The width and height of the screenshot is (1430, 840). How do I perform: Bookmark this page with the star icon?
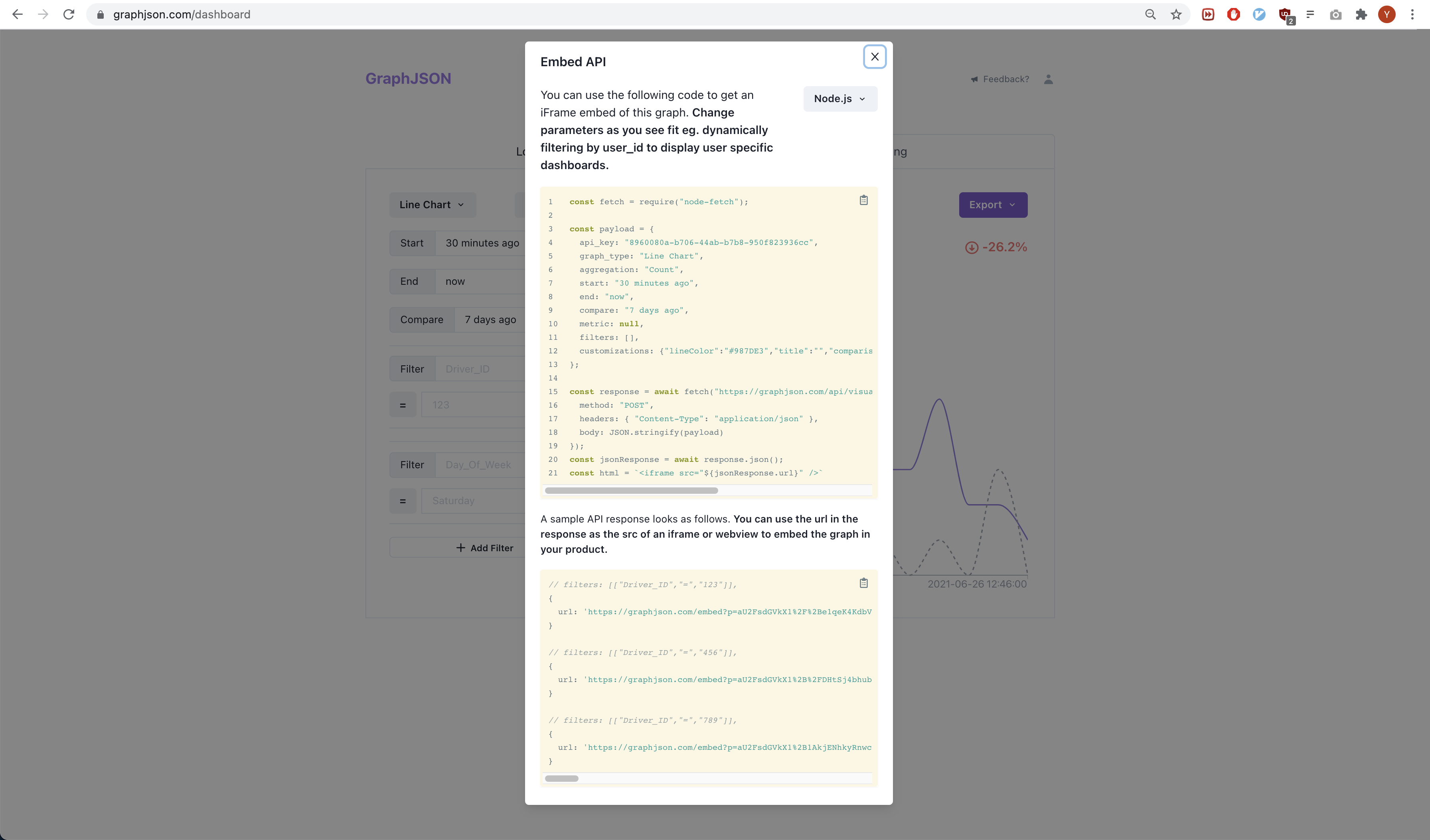click(1176, 15)
